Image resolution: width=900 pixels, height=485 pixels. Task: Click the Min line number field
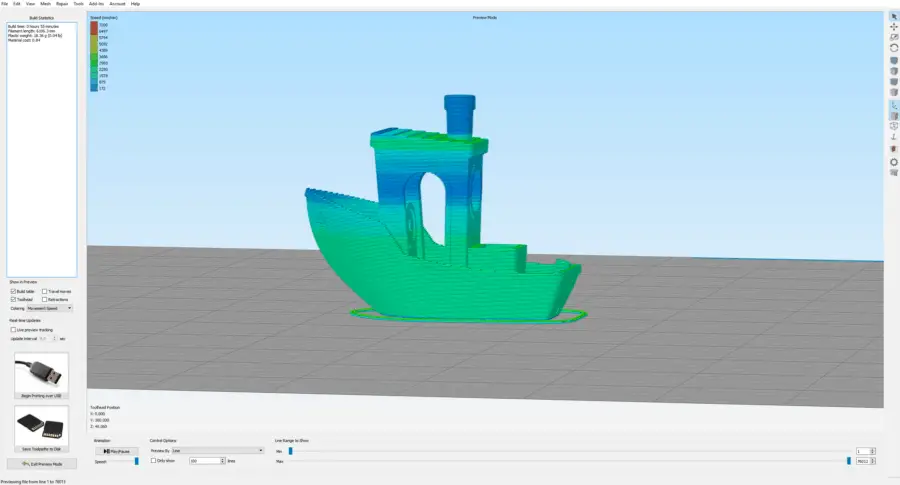click(x=863, y=451)
